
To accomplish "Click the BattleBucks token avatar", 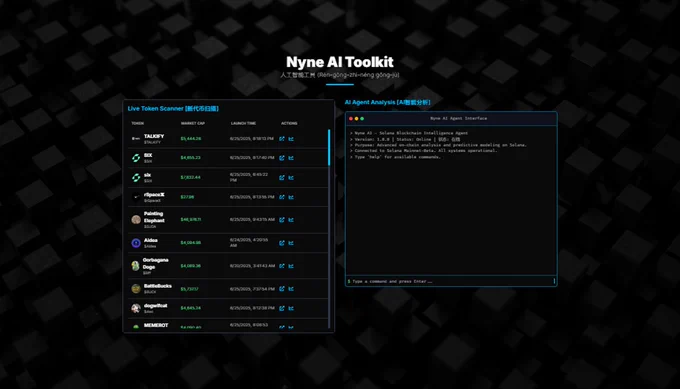I will click(136, 288).
